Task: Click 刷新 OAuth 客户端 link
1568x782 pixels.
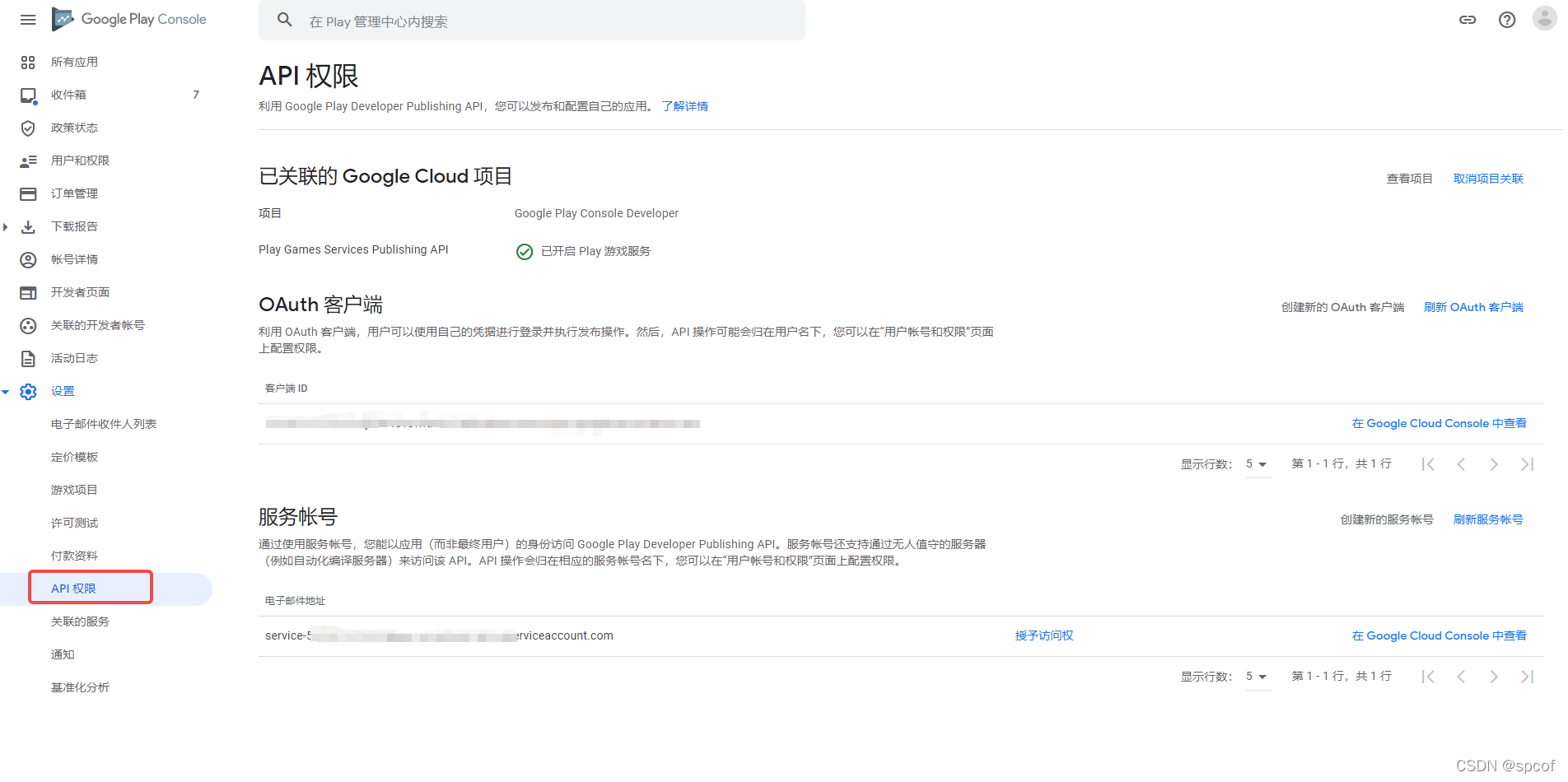Action: pos(1473,307)
